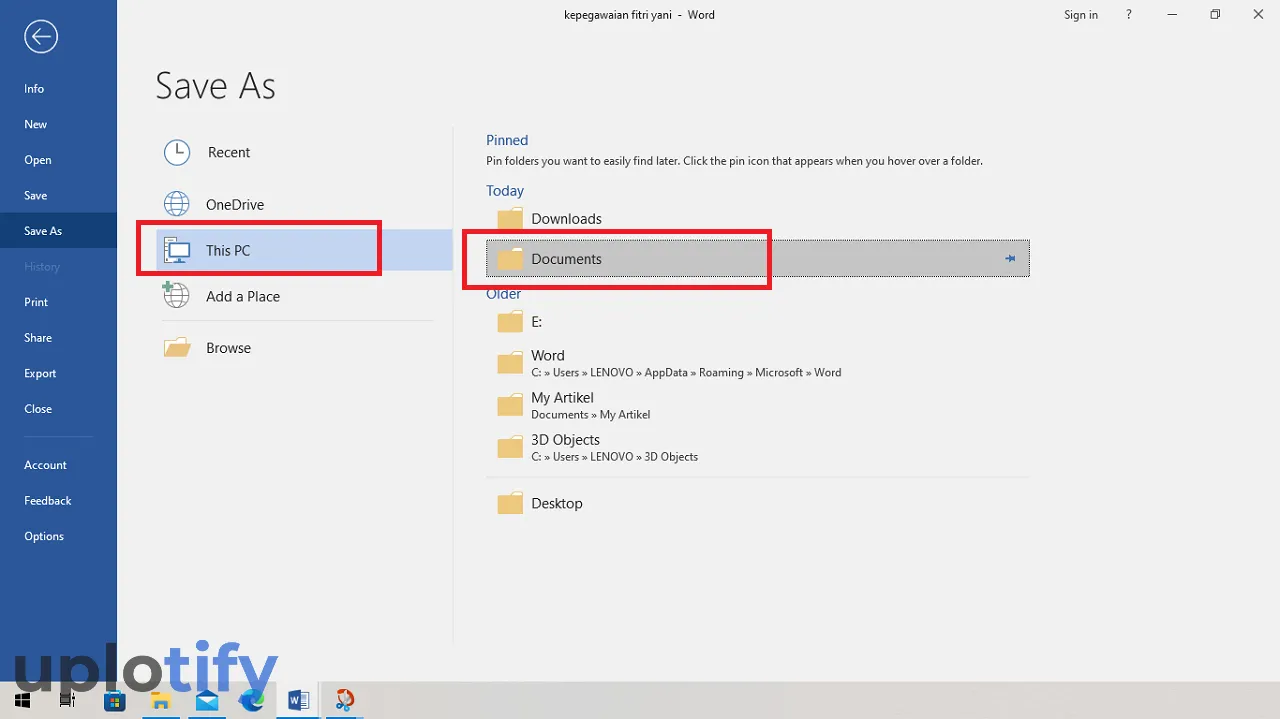The image size is (1280, 719).
Task: Open Word Options
Action: click(44, 536)
